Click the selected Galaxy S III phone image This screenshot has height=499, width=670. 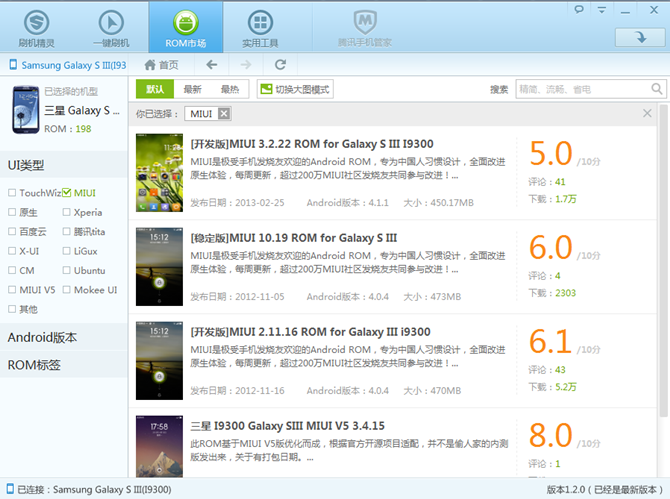pyautogui.click(x=26, y=110)
